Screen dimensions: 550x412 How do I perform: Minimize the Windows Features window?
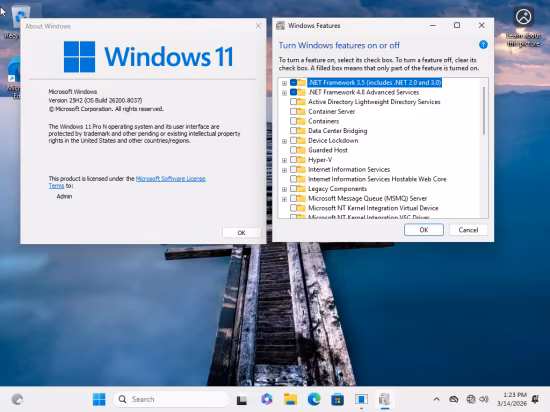pos(433,25)
